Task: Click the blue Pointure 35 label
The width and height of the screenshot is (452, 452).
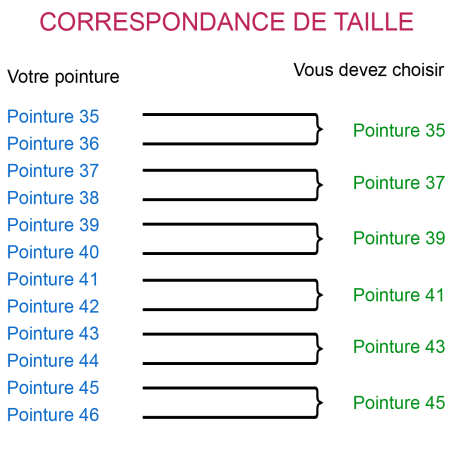Action: 53,117
